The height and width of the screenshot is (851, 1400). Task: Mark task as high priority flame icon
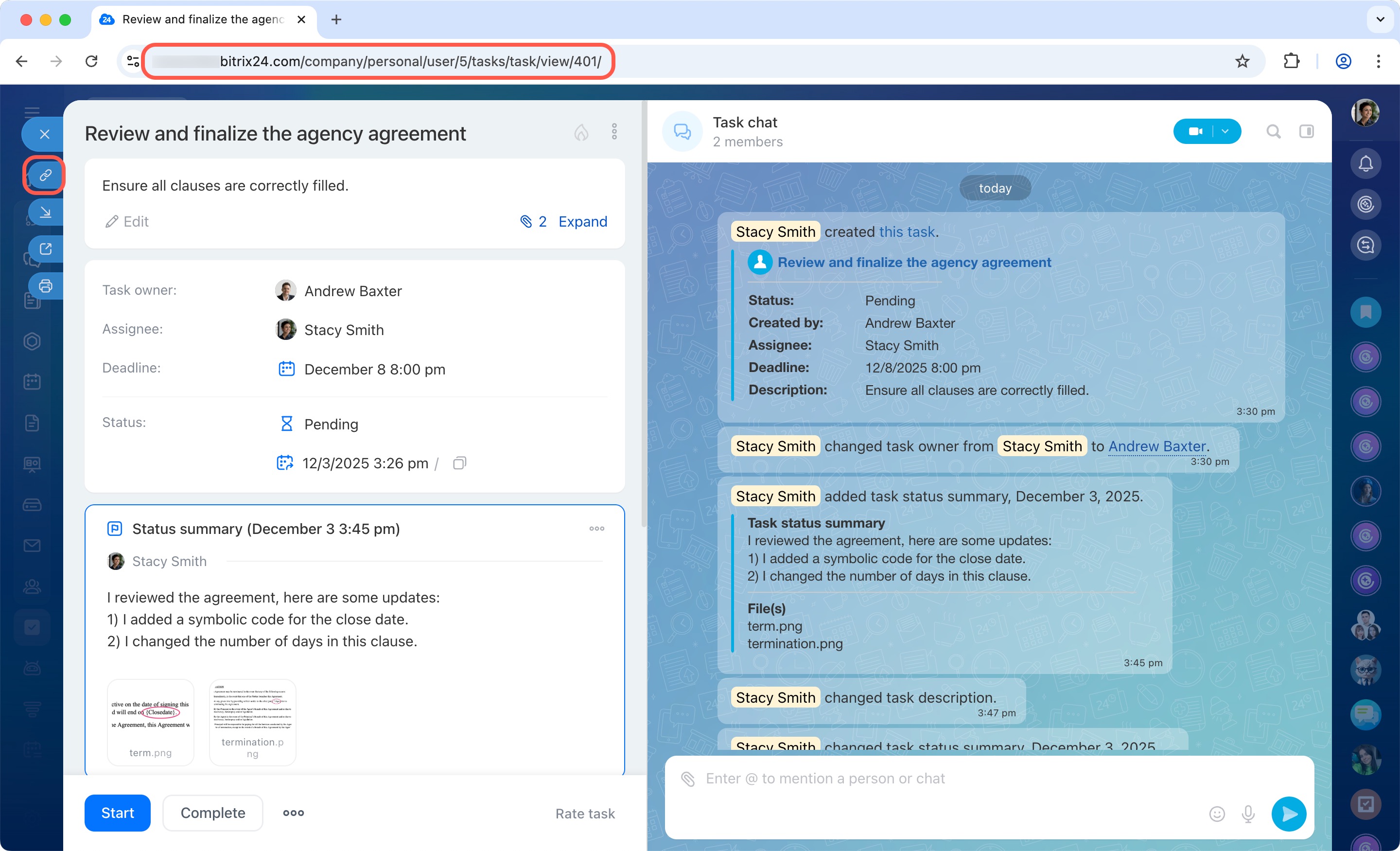point(581,132)
